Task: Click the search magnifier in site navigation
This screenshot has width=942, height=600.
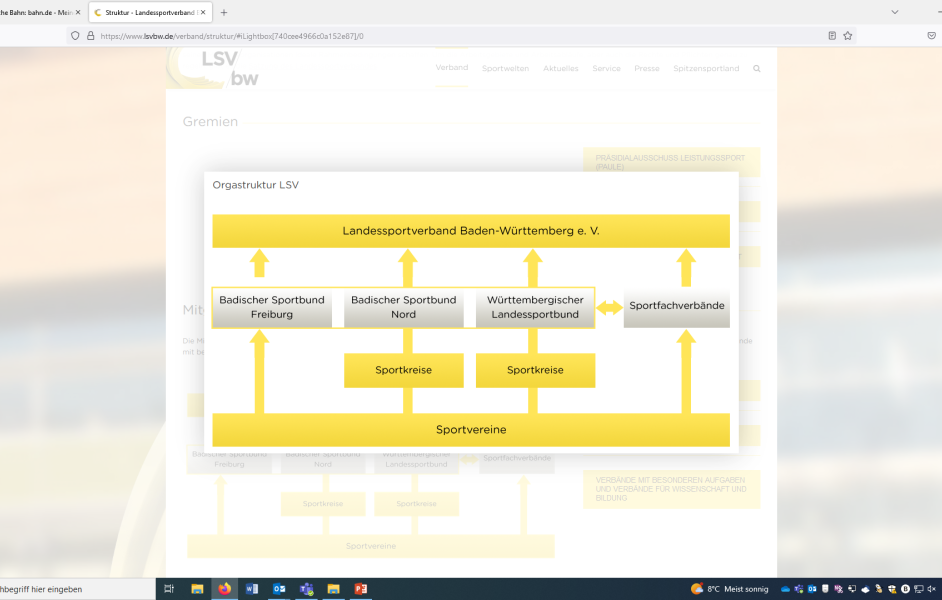Action: click(757, 68)
